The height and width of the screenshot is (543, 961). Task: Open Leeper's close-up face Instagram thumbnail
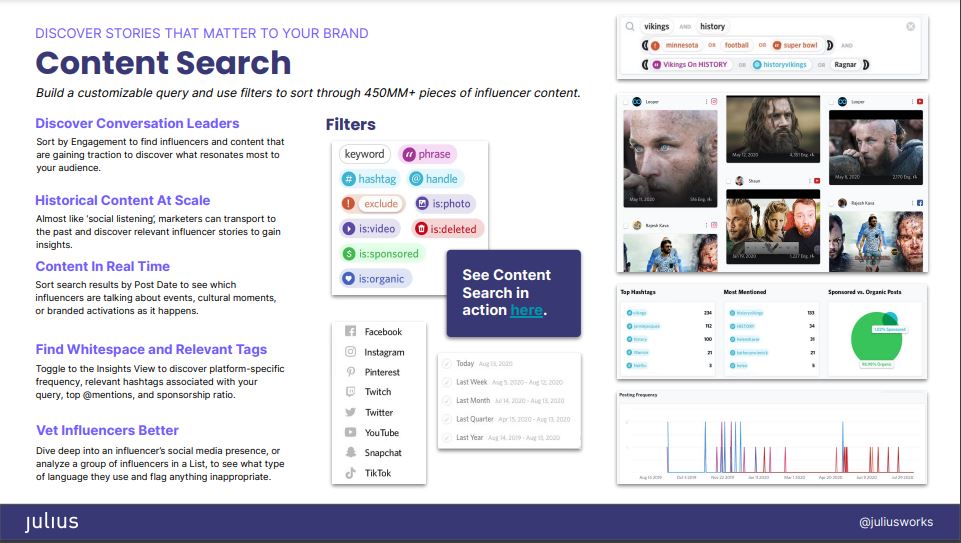click(x=670, y=159)
